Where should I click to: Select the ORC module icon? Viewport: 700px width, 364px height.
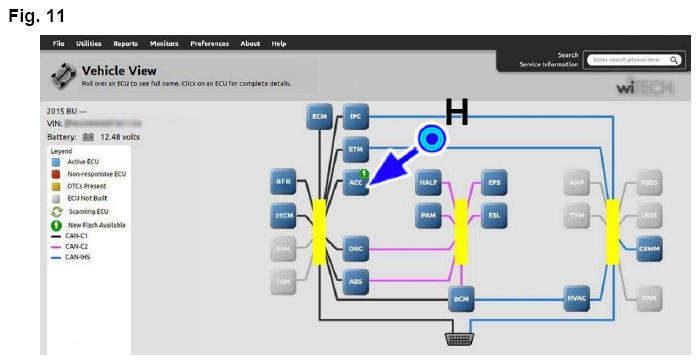355,249
